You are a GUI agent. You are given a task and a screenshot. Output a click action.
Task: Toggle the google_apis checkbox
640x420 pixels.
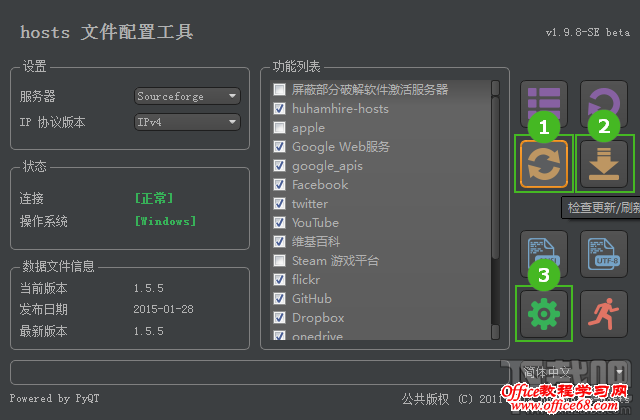[x=280, y=165]
